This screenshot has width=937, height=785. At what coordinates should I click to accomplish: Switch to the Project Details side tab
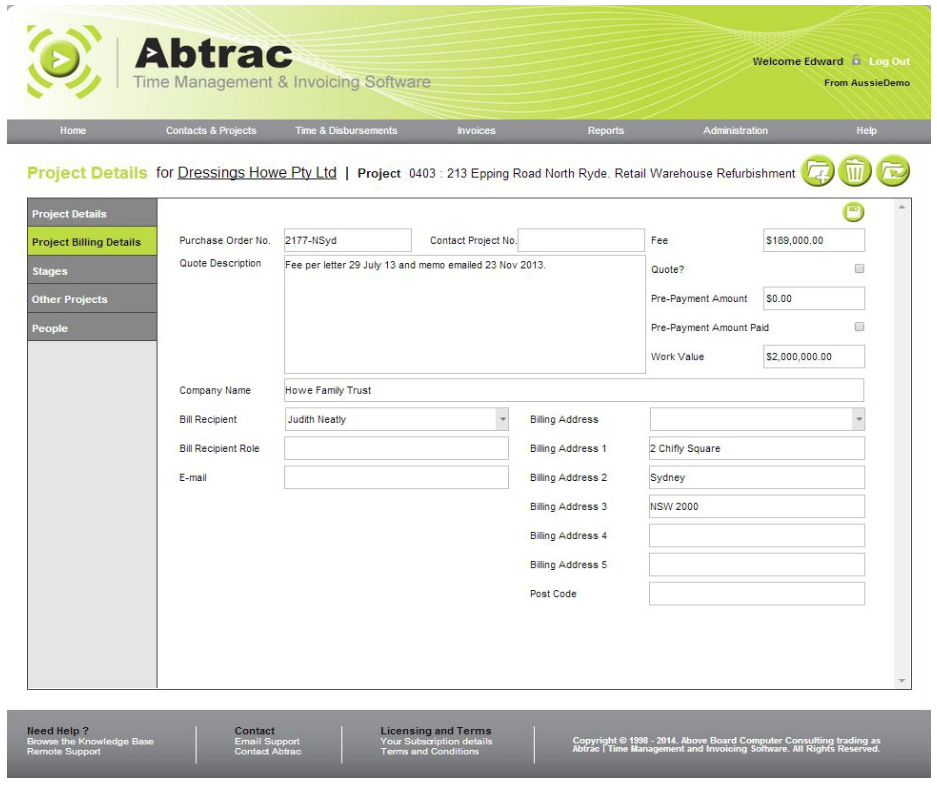pos(92,213)
